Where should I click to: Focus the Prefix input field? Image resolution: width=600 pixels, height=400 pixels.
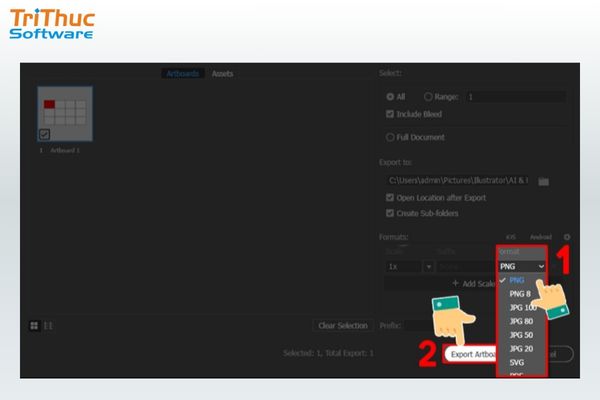419,326
